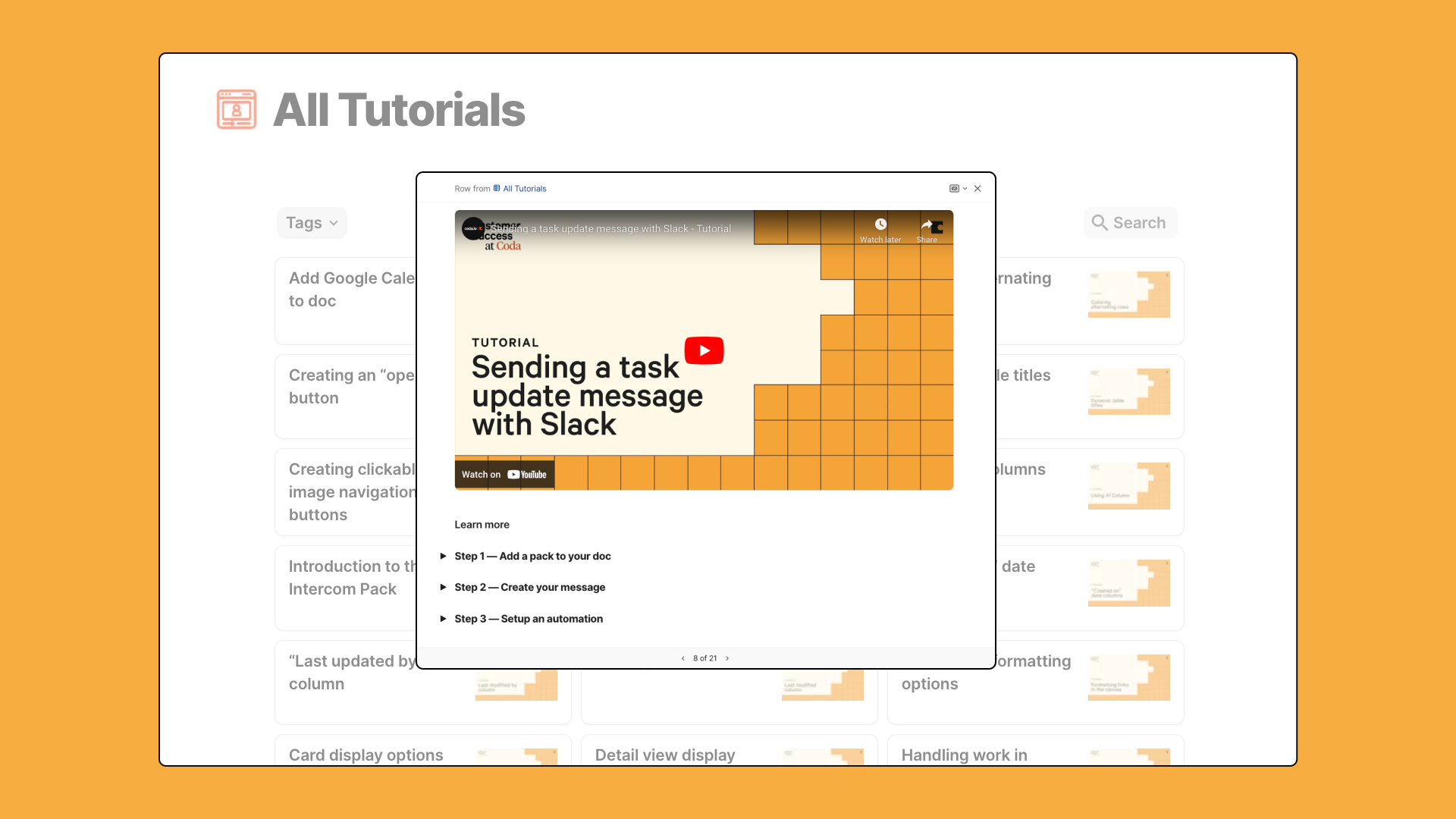Viewport: 1456px width, 819px height.
Task: Expand Step 3 — Setup an automation
Action: click(443, 619)
